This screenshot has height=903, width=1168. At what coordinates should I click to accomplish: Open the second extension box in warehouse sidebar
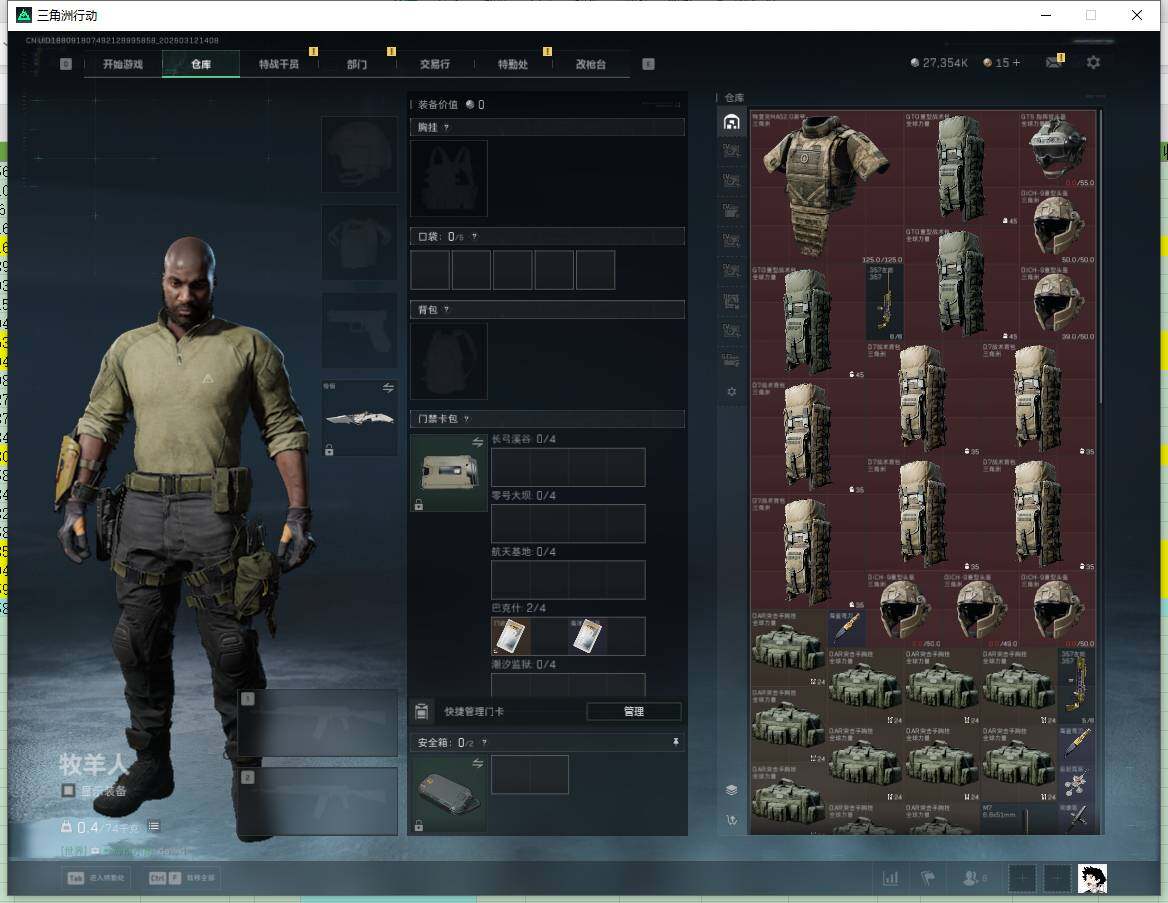coord(731,181)
